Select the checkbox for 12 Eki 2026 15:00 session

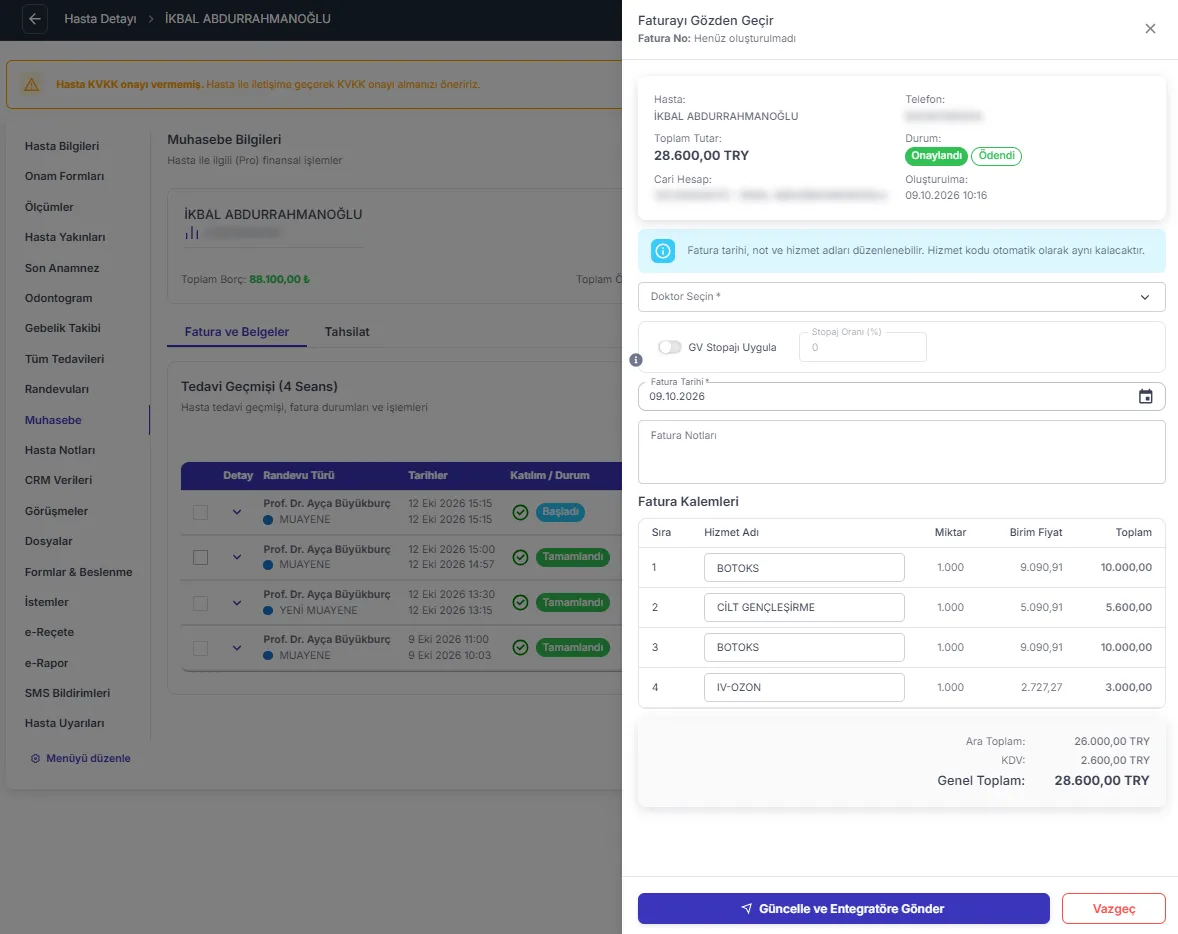201,557
